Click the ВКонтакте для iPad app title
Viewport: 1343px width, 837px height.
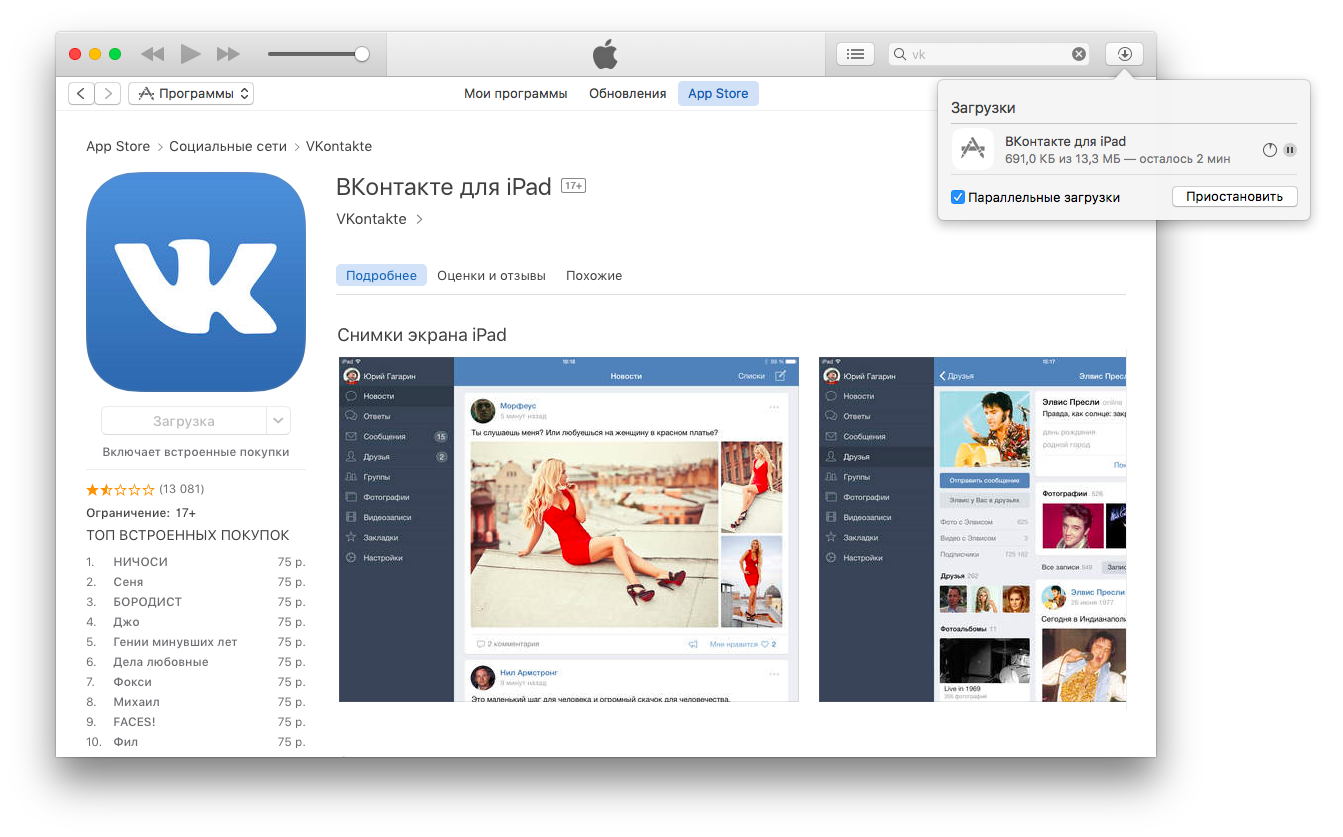click(444, 187)
